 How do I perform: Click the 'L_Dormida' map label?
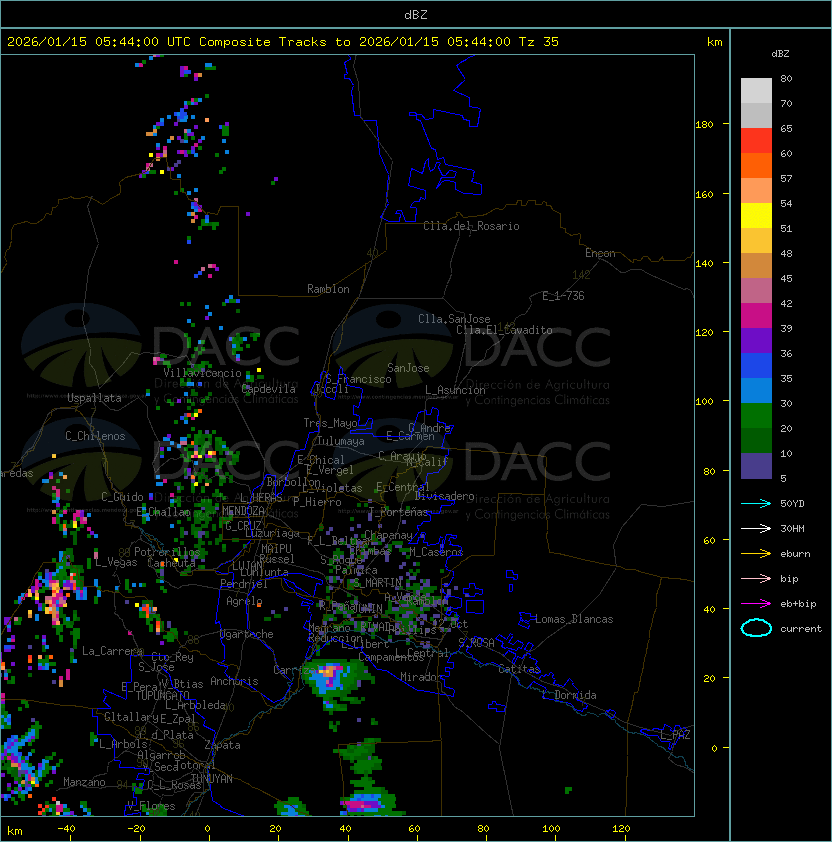(x=569, y=695)
